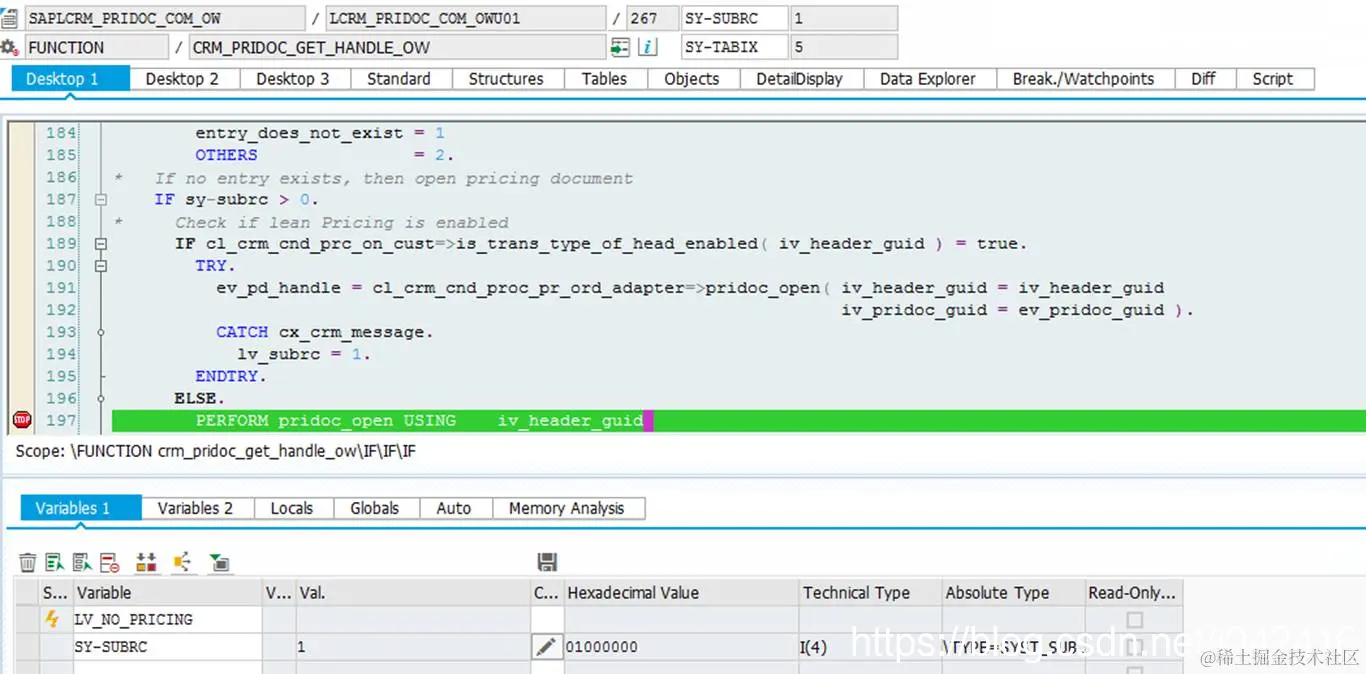The width and height of the screenshot is (1366, 674).
Task: Collapse the IF block at line 189
Action: tap(100, 244)
